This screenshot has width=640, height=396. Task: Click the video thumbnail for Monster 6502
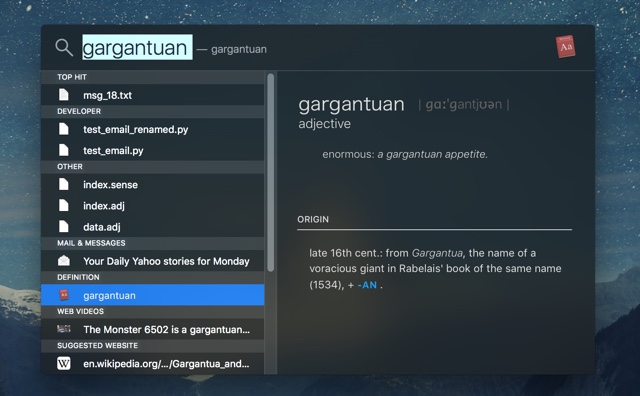(x=64, y=329)
